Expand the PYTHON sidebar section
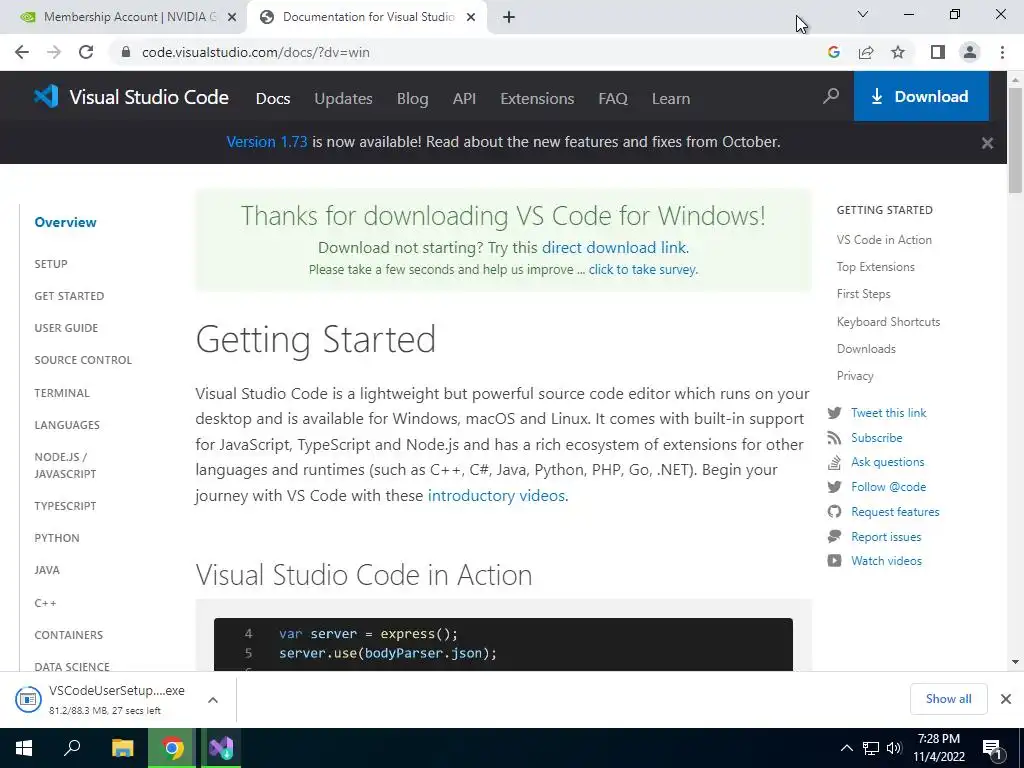The image size is (1024, 768). pyautogui.click(x=57, y=537)
